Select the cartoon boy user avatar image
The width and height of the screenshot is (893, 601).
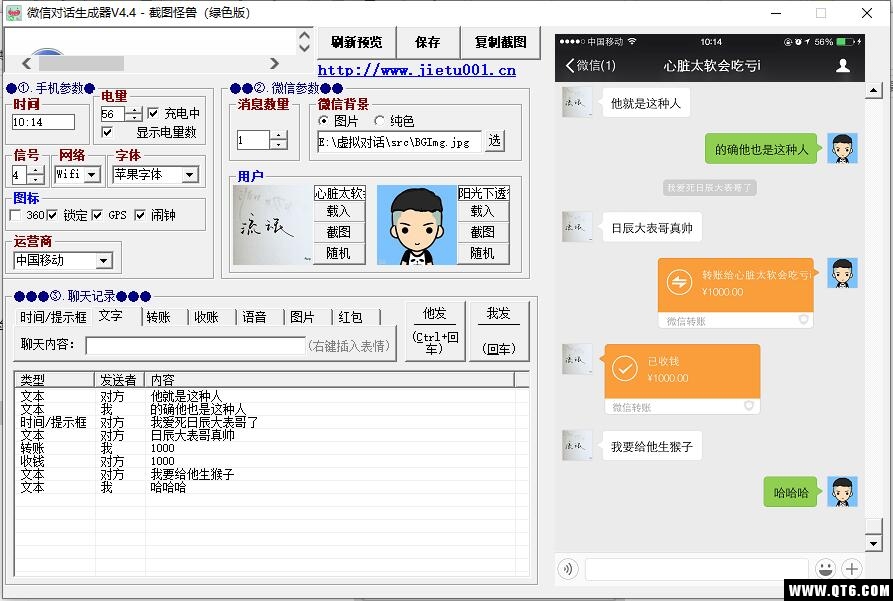click(x=417, y=224)
